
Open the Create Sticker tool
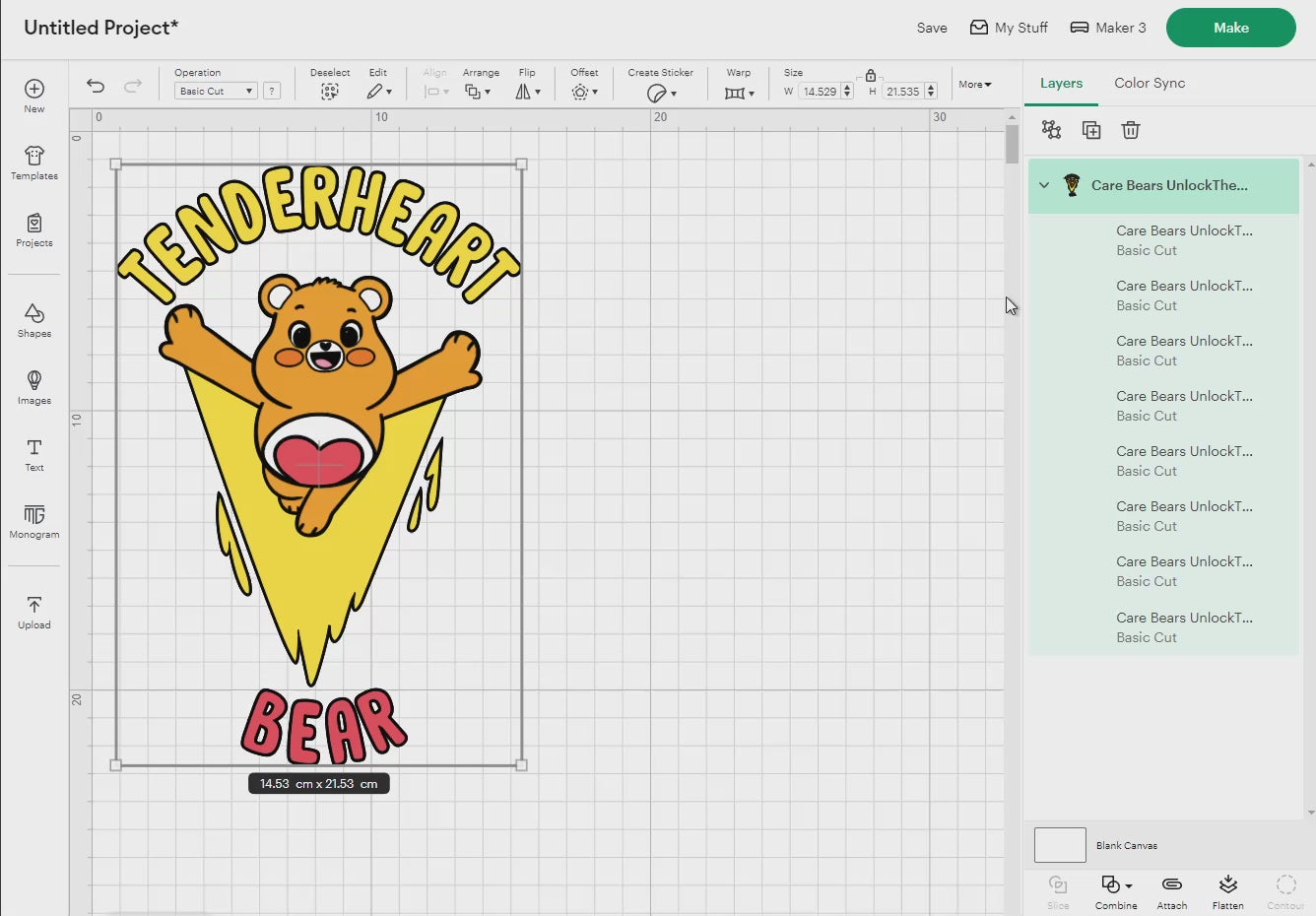661,93
